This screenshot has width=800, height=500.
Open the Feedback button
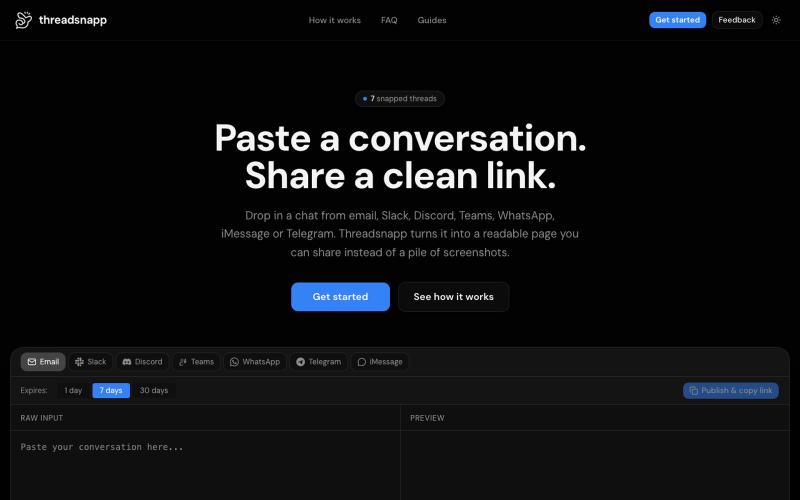pyautogui.click(x=737, y=20)
